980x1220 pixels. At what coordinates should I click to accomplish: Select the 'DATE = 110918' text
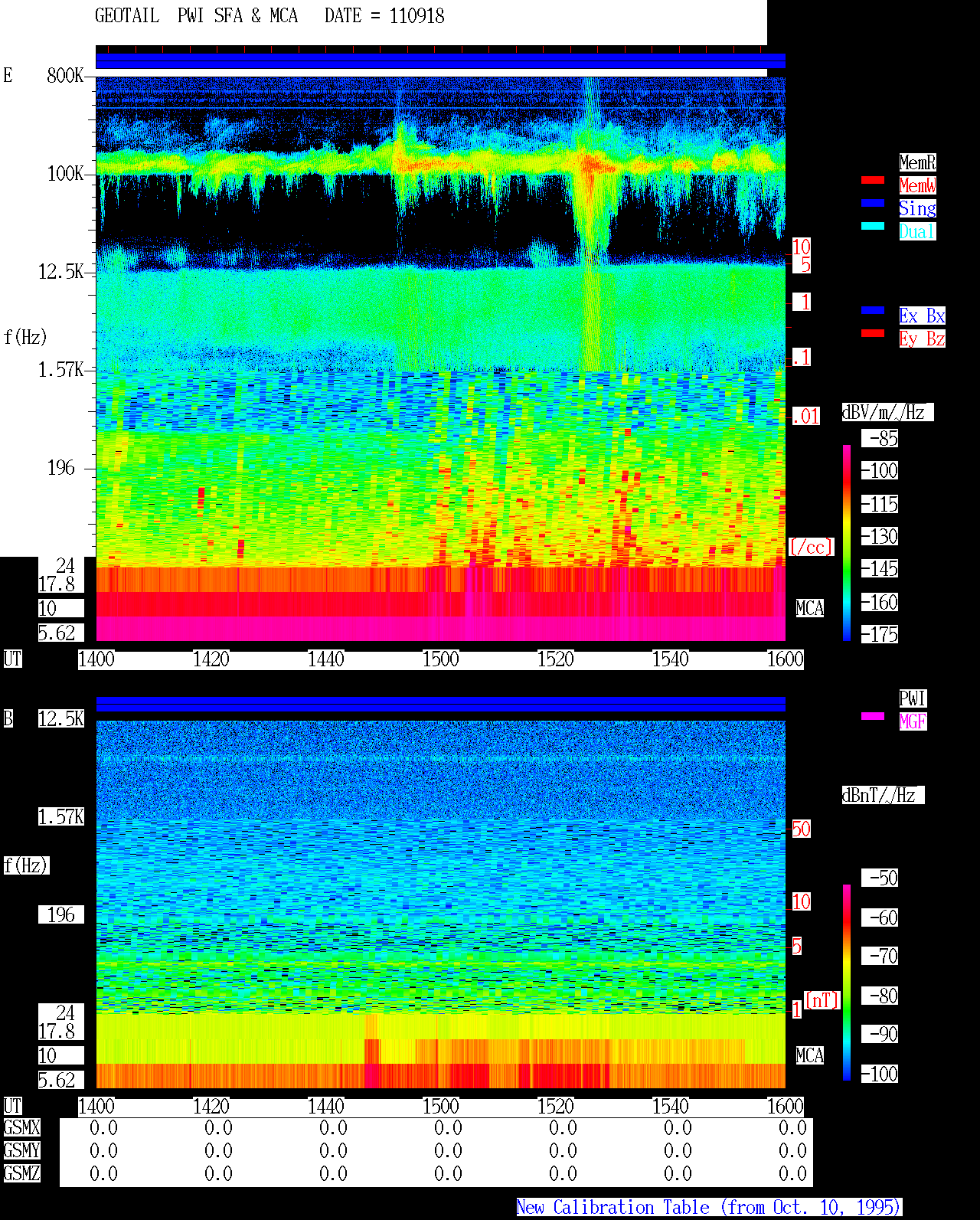coord(384,16)
